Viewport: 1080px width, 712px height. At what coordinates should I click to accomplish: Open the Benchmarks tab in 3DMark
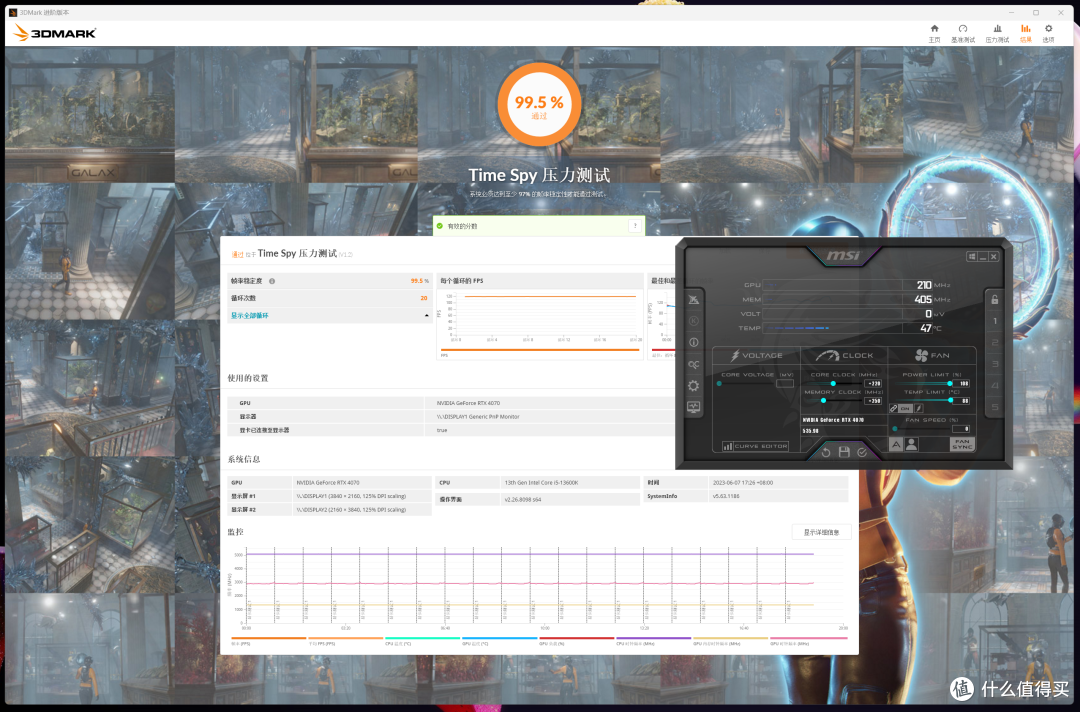click(963, 33)
